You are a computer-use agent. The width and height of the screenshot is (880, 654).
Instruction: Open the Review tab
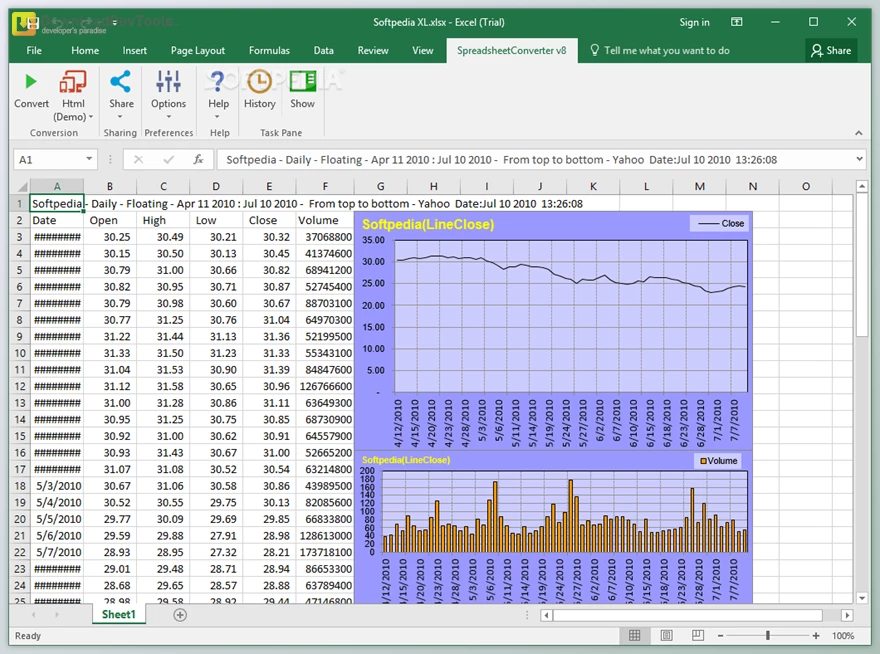pyautogui.click(x=373, y=51)
